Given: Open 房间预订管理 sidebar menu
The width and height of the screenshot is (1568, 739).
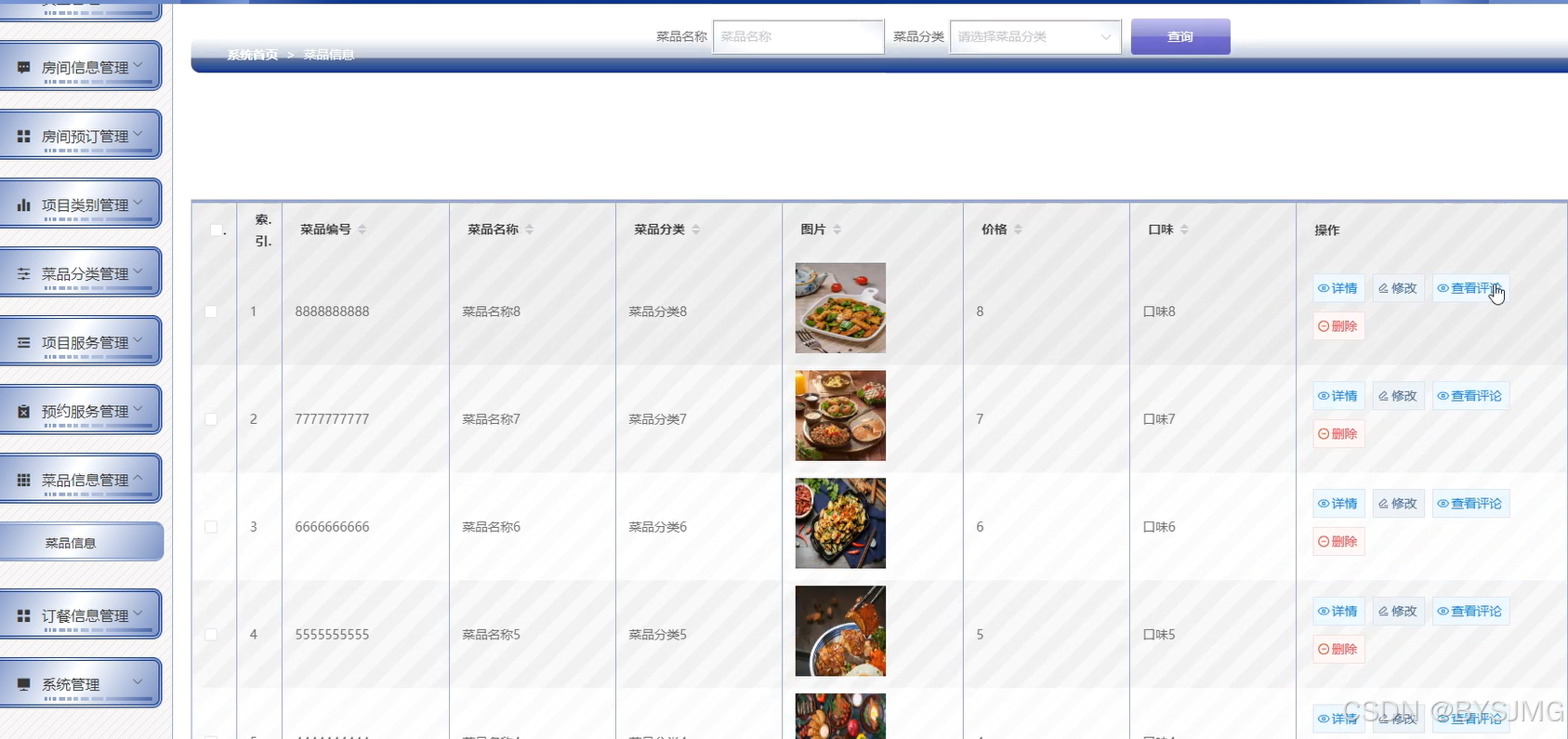Looking at the screenshot, I should click(x=80, y=136).
